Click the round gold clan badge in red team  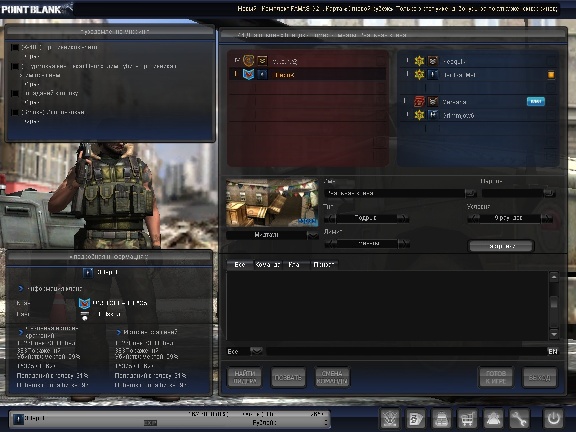coord(249,60)
